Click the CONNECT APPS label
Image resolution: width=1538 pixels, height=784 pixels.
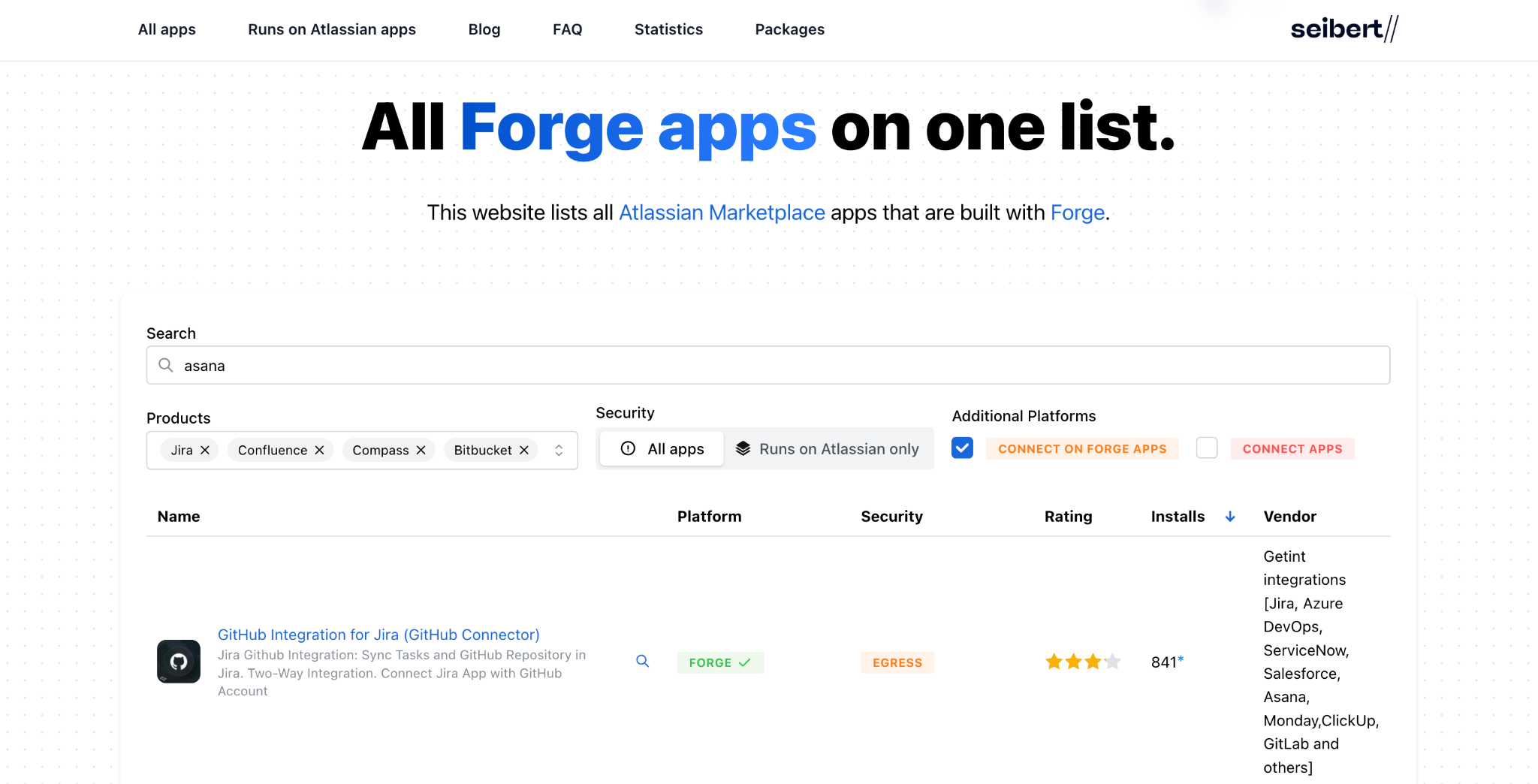1292,449
